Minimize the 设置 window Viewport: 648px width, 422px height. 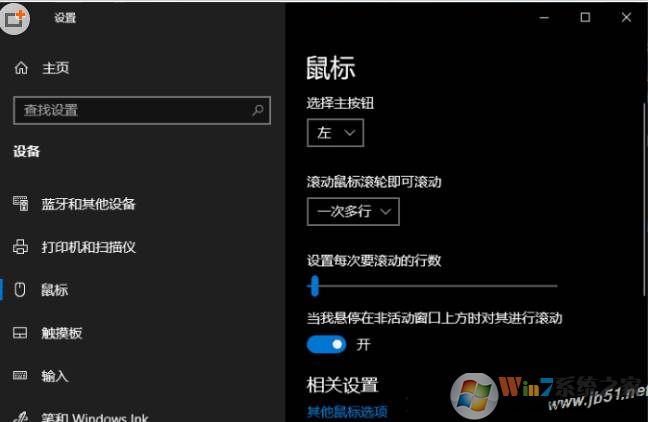point(544,17)
